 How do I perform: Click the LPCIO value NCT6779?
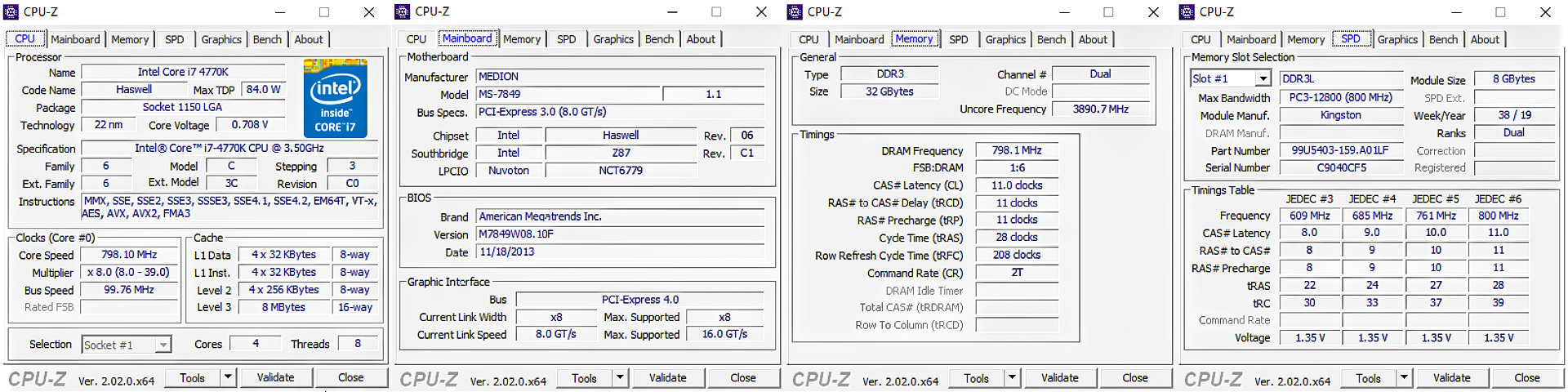[x=621, y=171]
